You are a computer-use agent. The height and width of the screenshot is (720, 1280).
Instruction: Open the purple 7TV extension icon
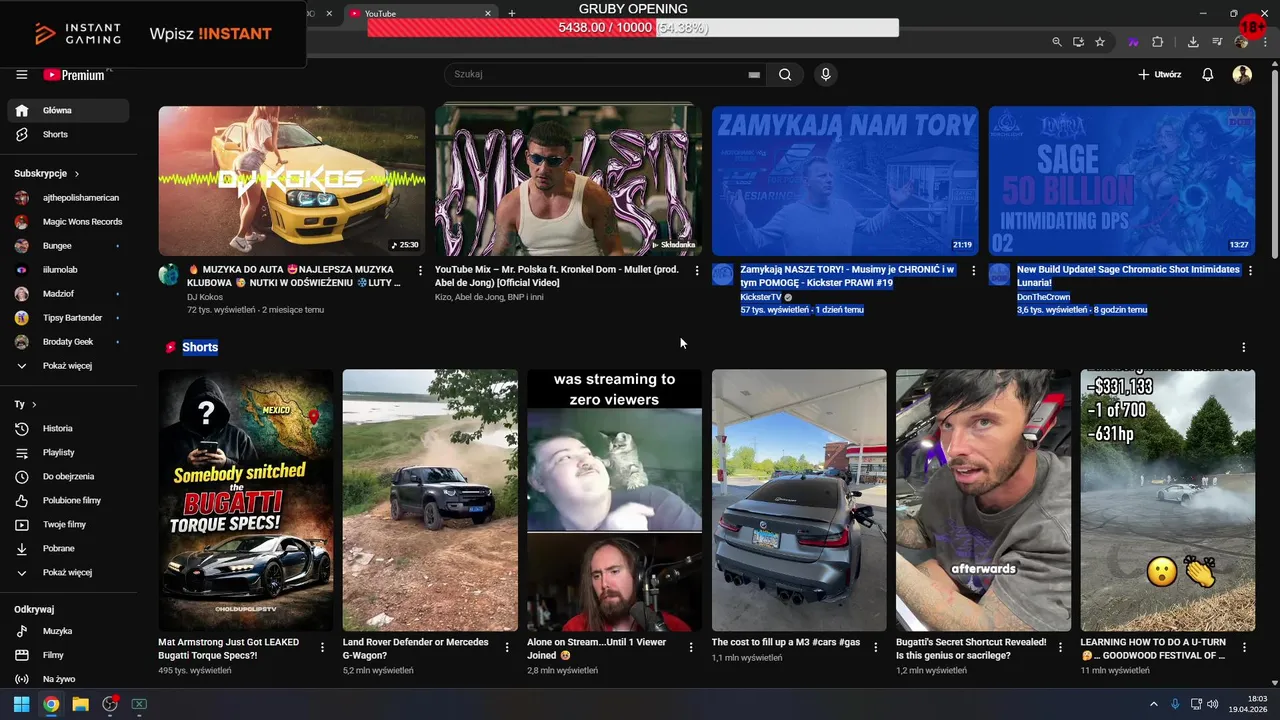(1134, 42)
